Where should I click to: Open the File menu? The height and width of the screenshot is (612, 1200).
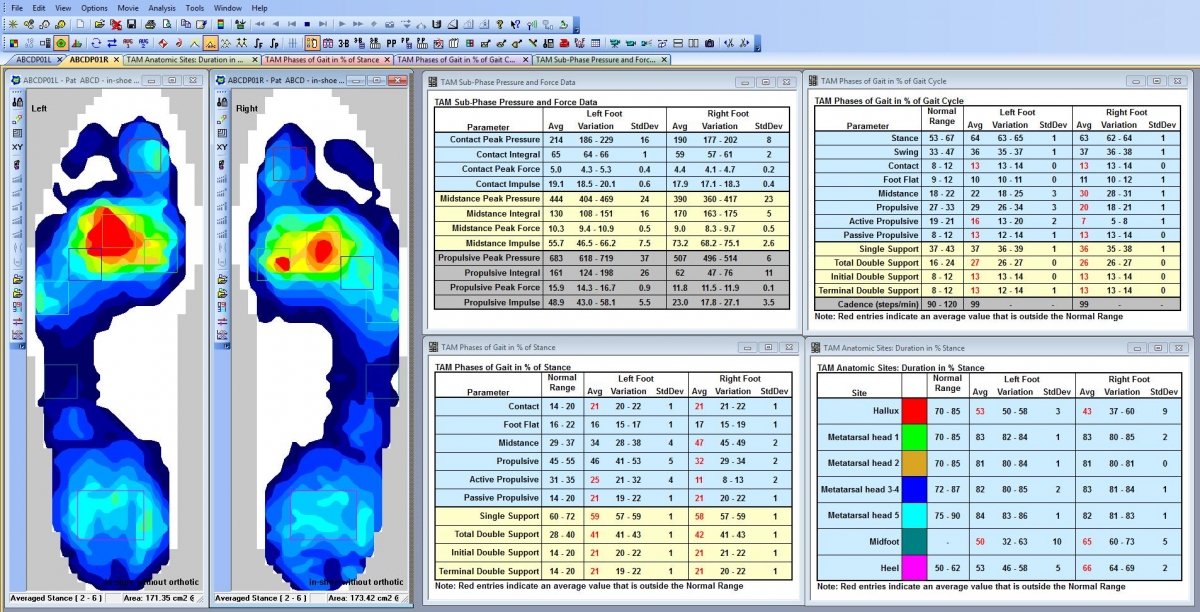[16, 8]
